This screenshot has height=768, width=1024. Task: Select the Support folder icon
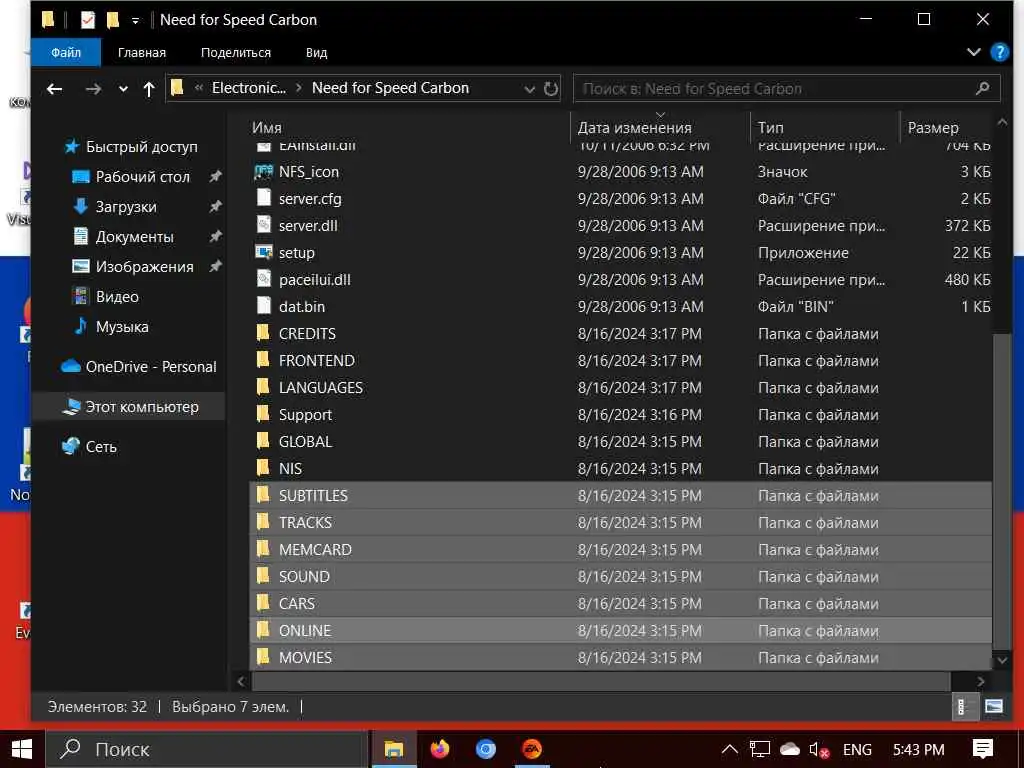263,414
